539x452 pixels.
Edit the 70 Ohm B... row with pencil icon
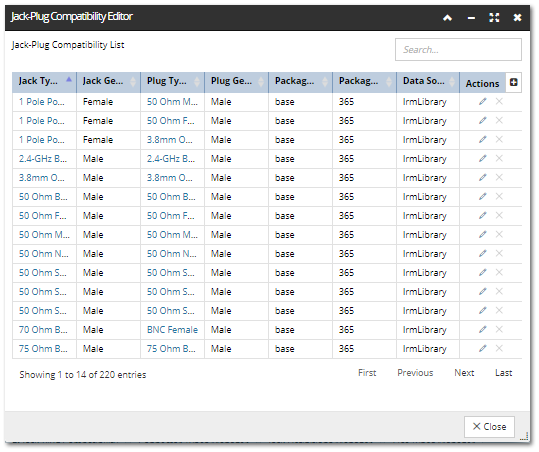tap(483, 330)
